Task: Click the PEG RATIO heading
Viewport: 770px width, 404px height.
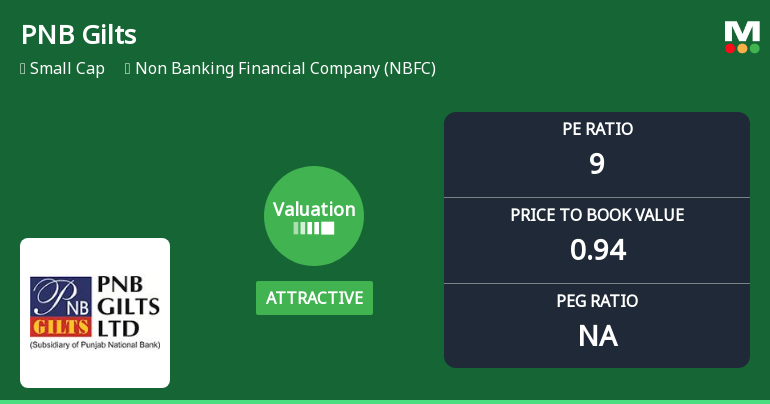Action: [x=597, y=300]
